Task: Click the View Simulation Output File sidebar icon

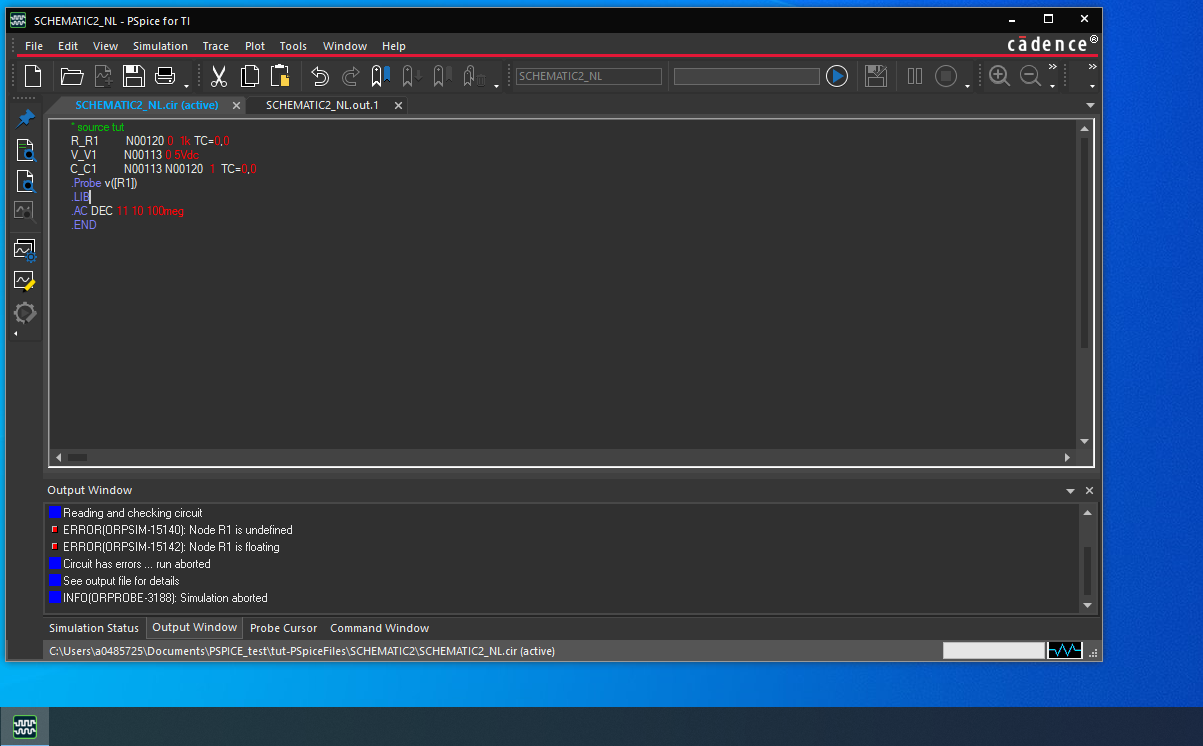Action: [x=25, y=180]
